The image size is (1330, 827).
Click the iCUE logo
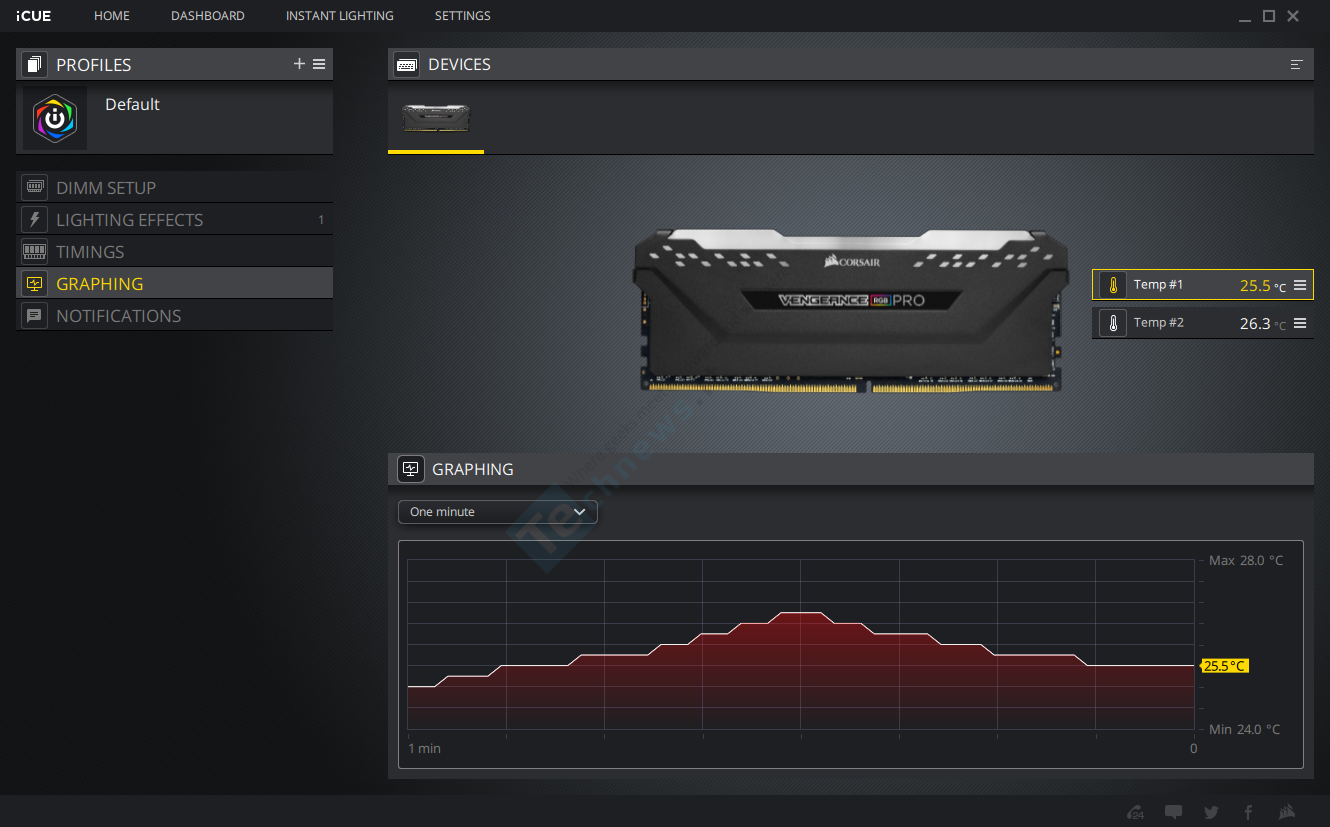[x=33, y=16]
